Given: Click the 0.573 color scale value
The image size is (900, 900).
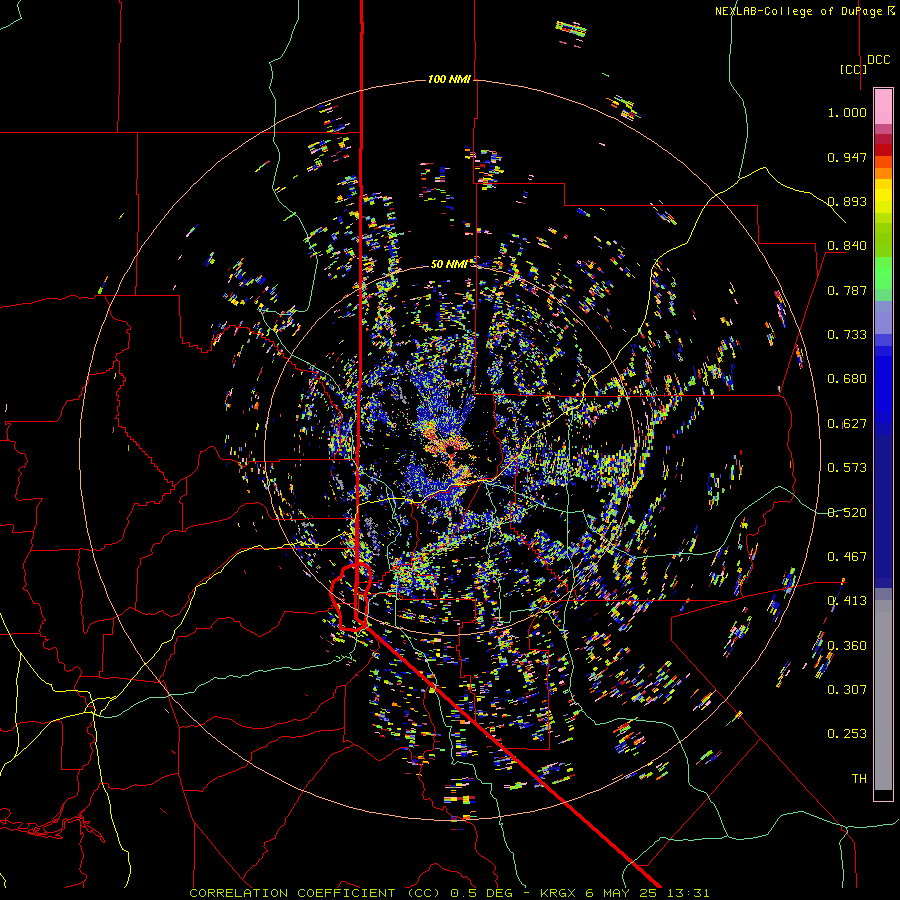Looking at the screenshot, I should pyautogui.click(x=847, y=468).
